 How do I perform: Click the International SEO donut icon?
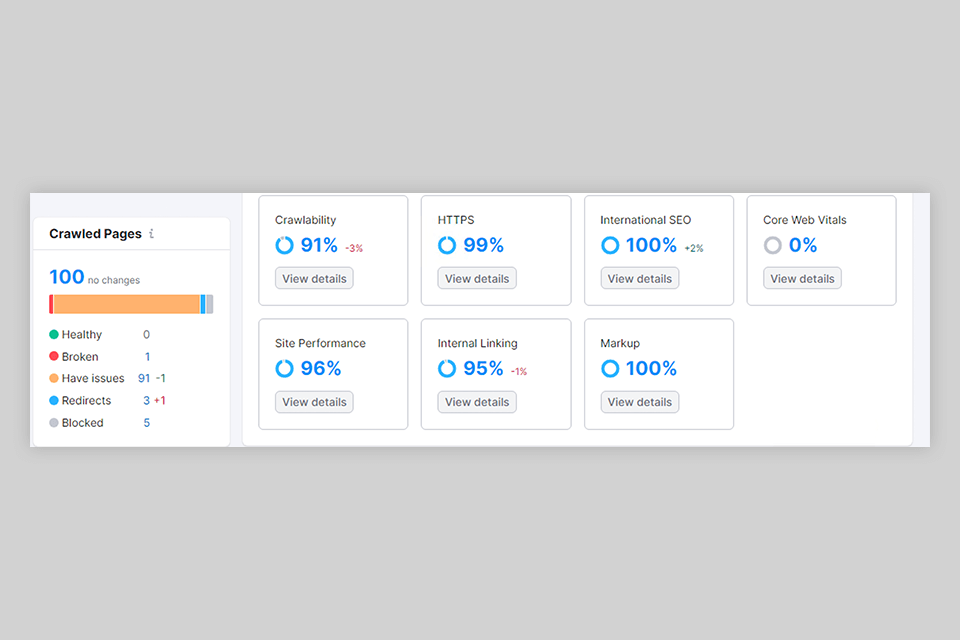pyautogui.click(x=610, y=245)
